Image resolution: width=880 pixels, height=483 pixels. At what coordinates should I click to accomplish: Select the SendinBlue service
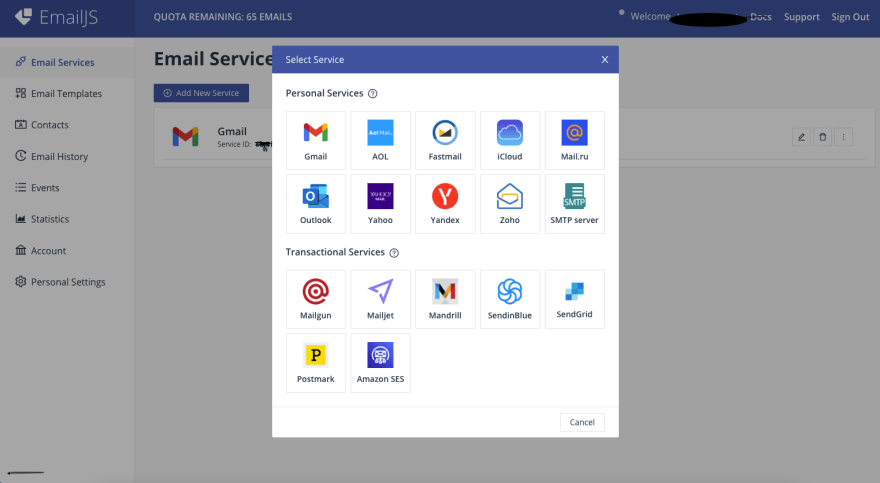coord(510,299)
